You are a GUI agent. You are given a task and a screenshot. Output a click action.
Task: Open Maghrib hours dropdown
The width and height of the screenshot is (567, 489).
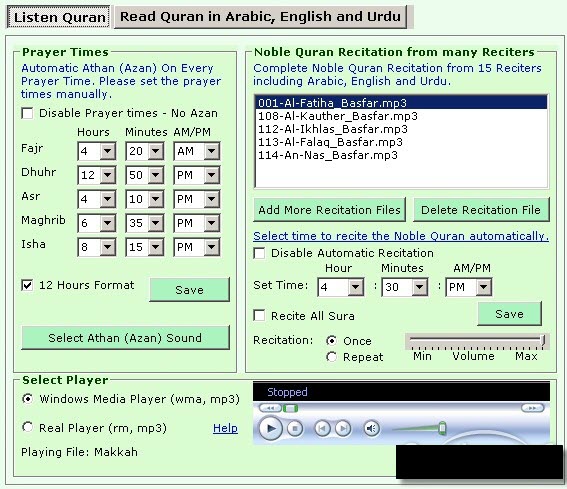click(x=108, y=223)
